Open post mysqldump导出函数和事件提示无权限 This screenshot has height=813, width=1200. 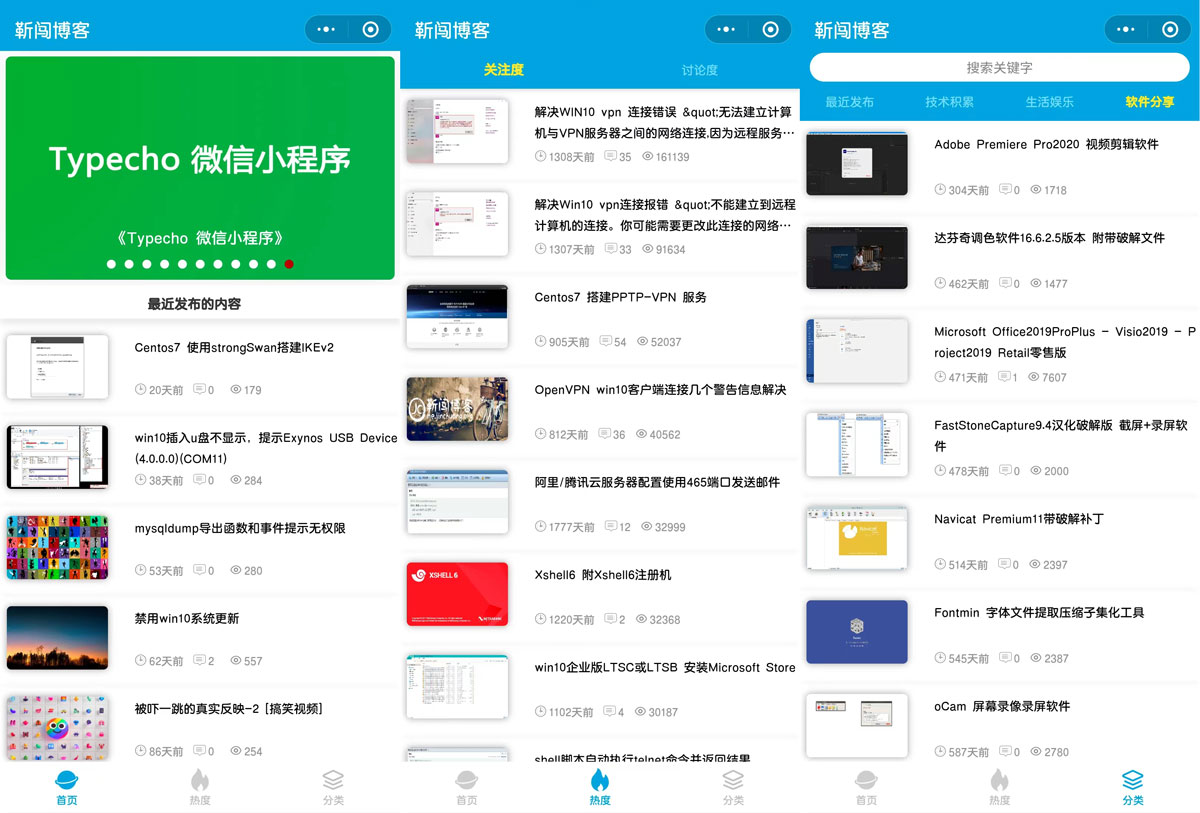coord(240,528)
